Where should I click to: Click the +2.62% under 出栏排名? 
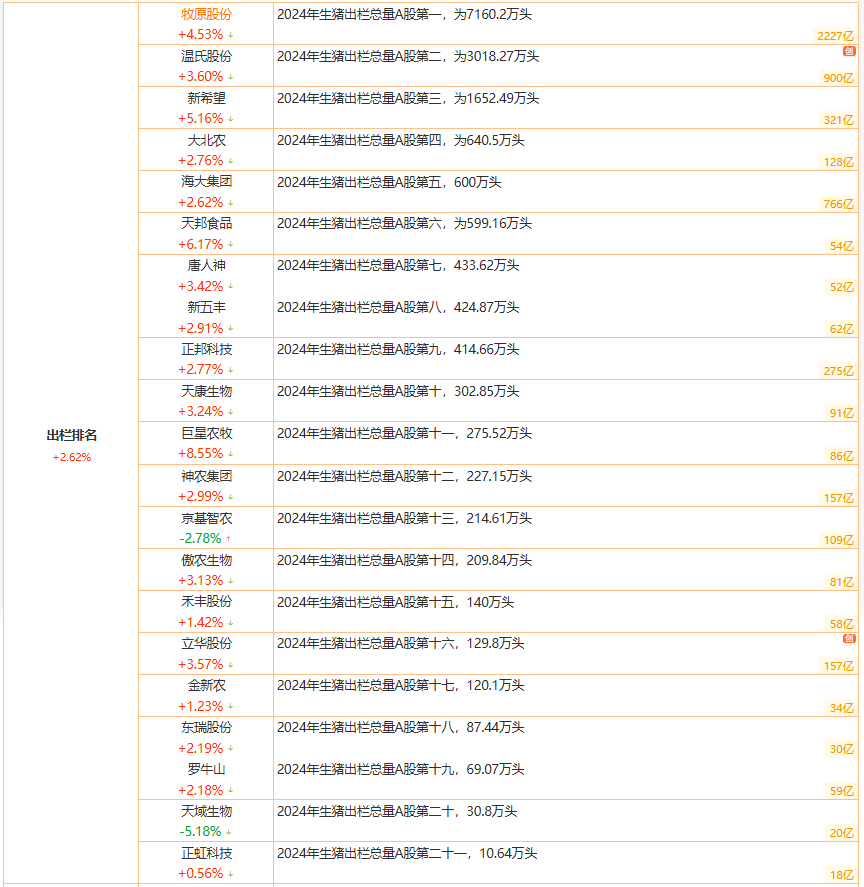71,458
